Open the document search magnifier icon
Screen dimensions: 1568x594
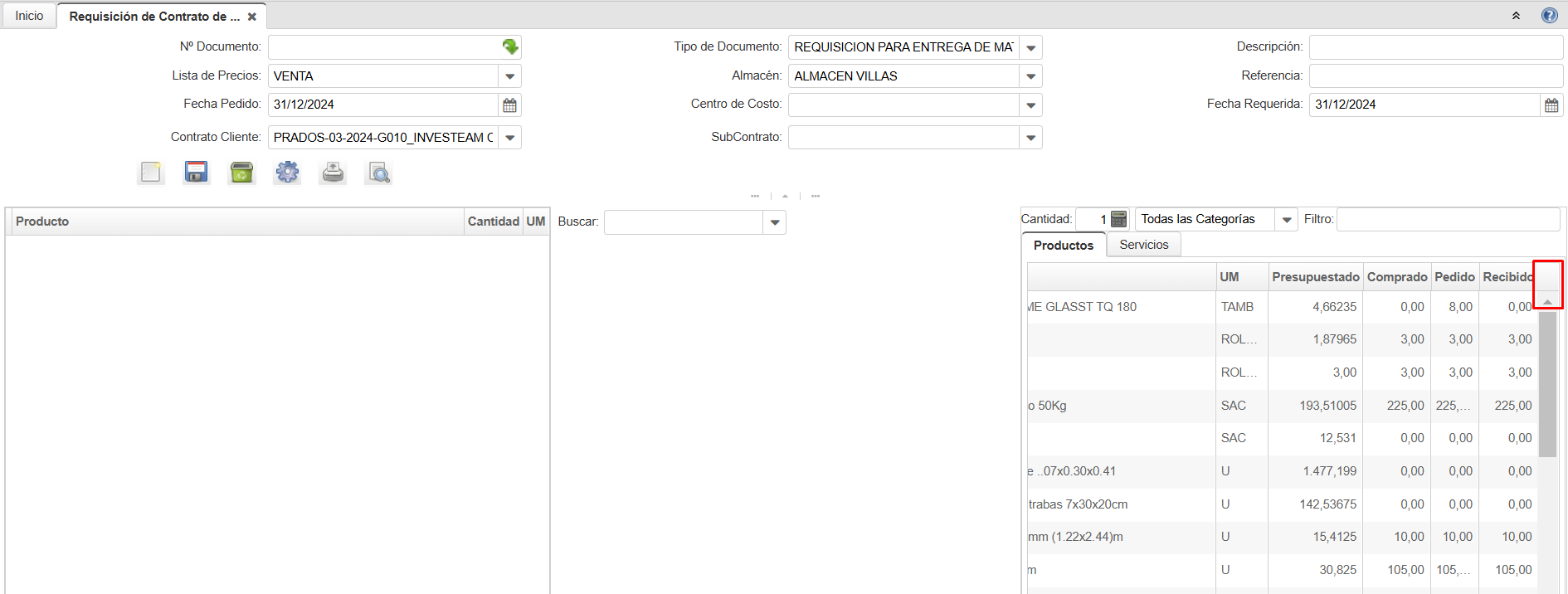click(378, 173)
